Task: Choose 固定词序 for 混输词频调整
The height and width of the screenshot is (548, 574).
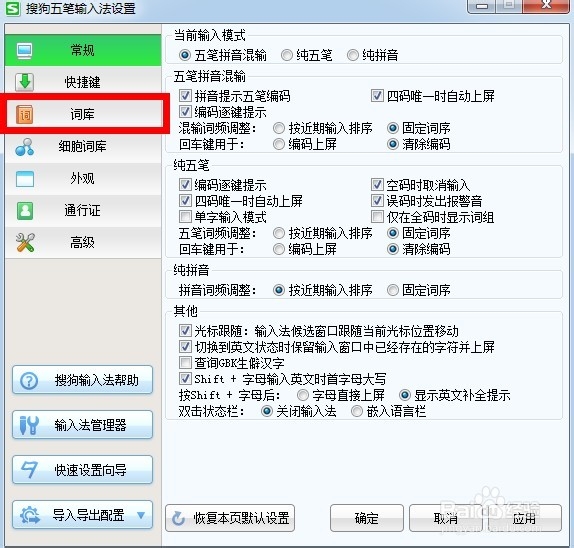Action: coord(393,128)
